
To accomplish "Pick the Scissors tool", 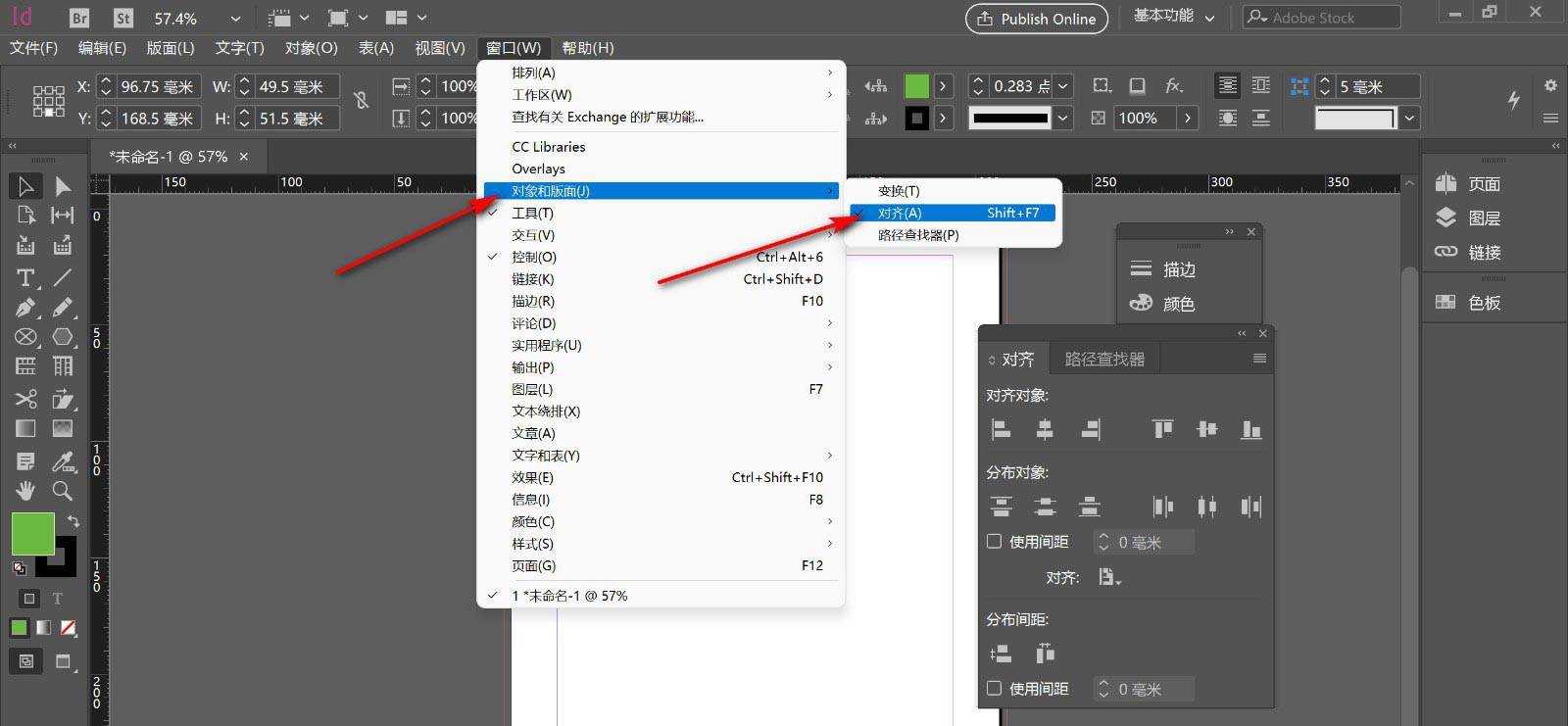I will point(25,399).
